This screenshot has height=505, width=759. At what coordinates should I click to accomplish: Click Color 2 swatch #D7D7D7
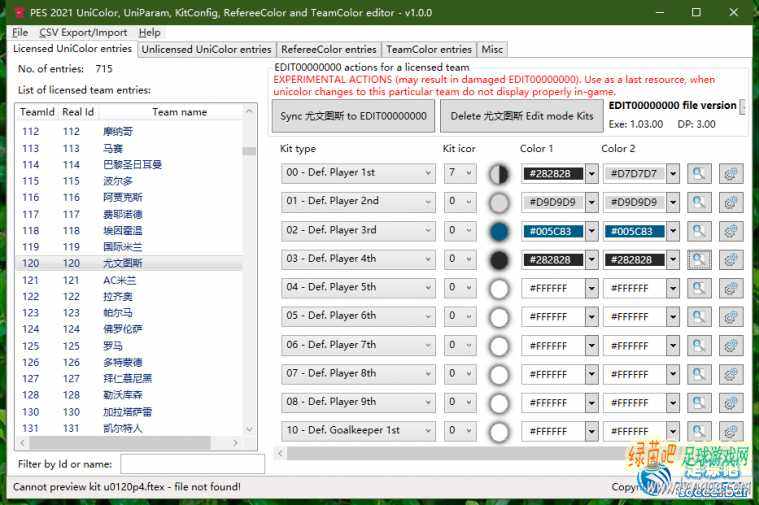click(x=635, y=174)
